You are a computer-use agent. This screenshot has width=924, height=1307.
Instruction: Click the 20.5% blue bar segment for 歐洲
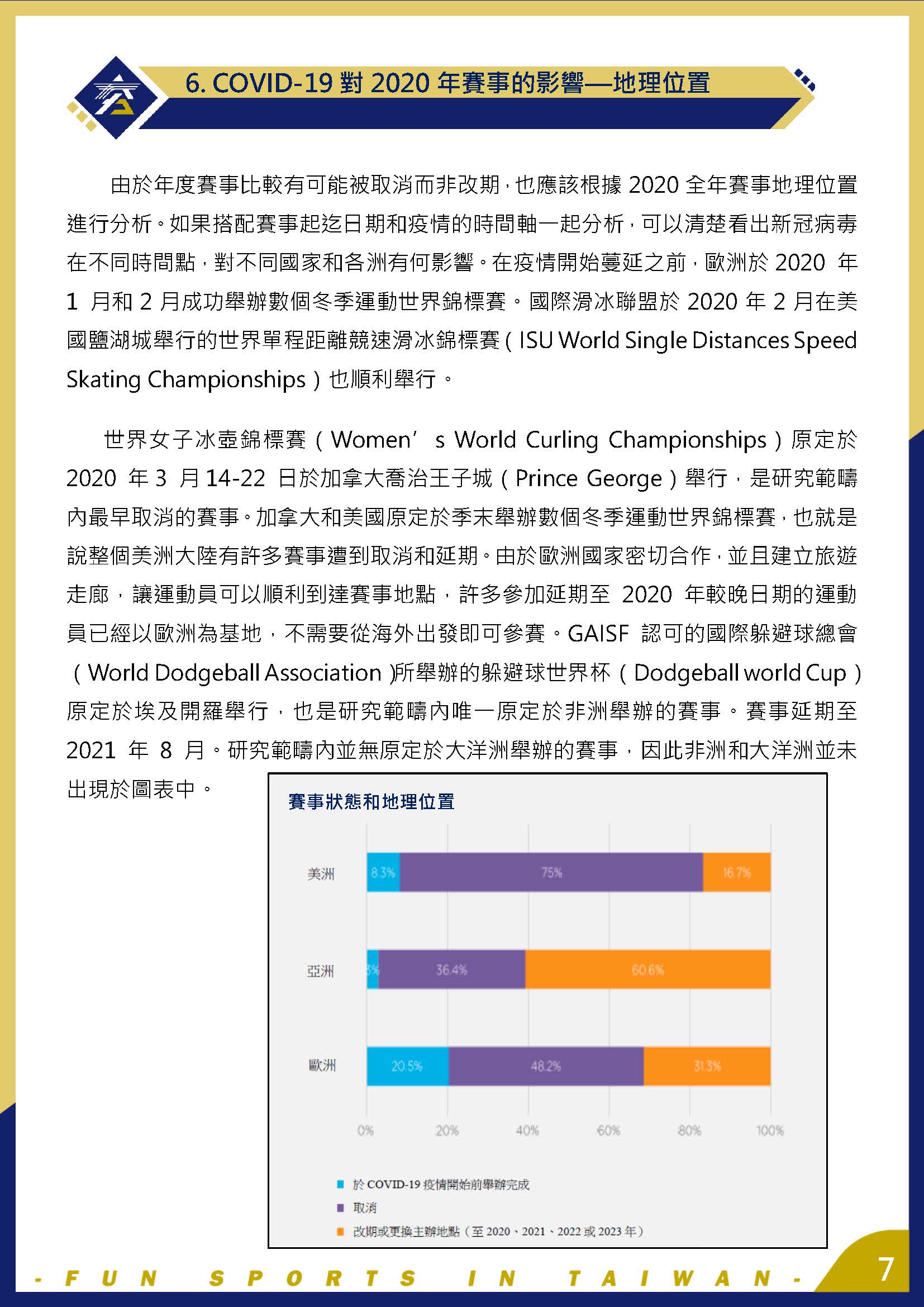(408, 1066)
